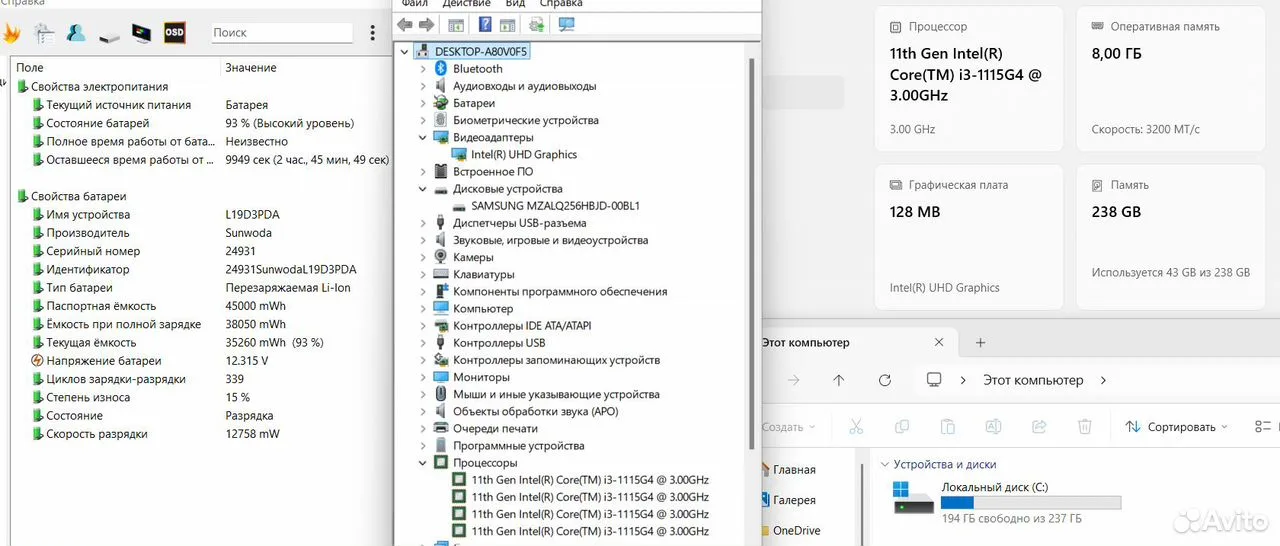Screen dimensions: 1280x546
Task: Click the PC icon in Explorer address bar
Action: tap(934, 380)
